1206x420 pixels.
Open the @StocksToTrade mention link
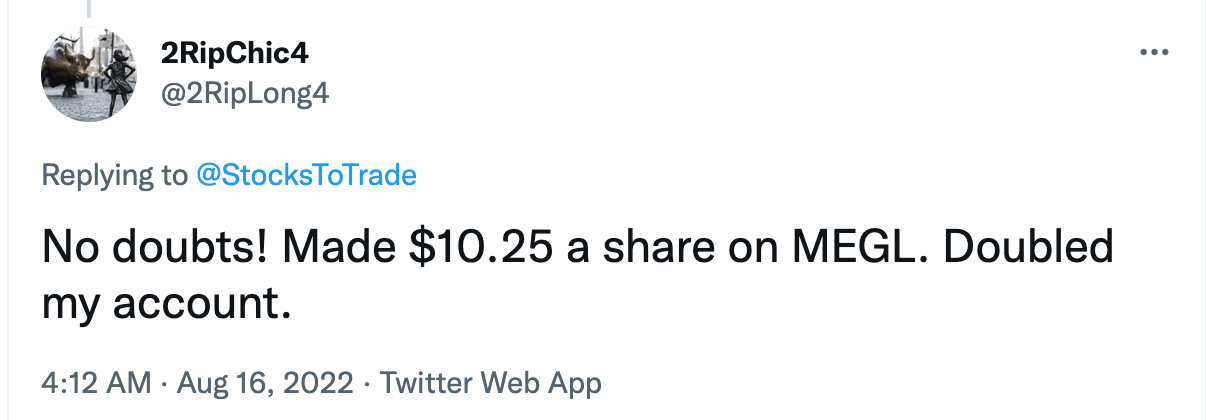coord(306,176)
